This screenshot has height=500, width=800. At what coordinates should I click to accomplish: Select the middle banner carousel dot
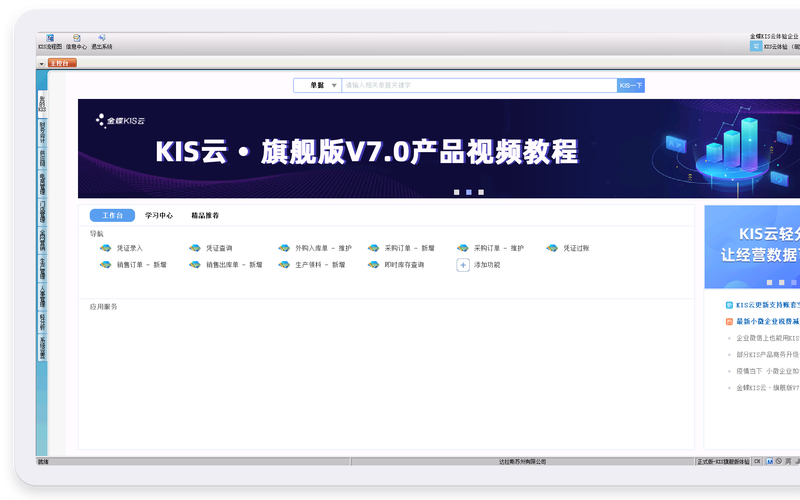[x=468, y=192]
